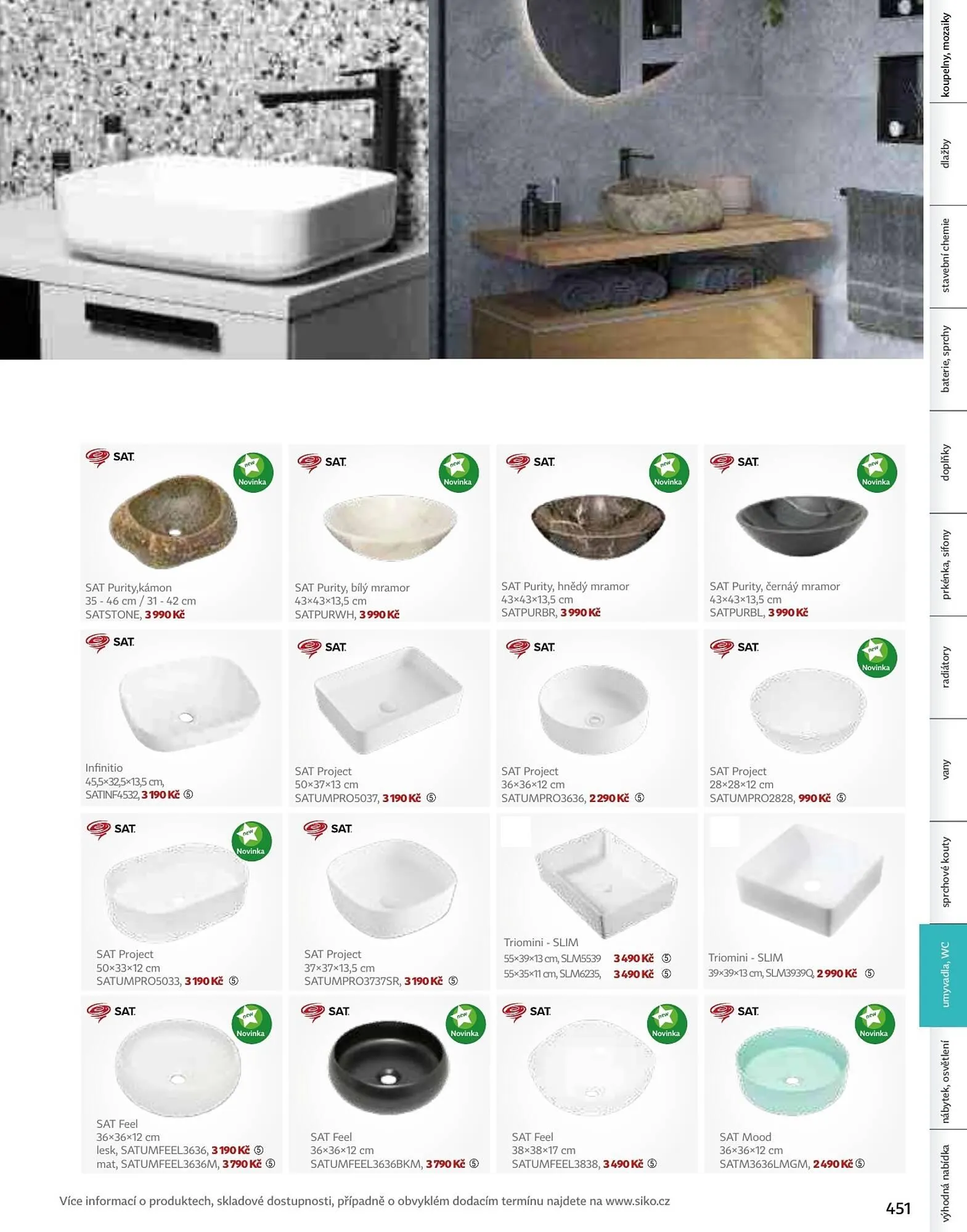Click the page number 451

[898, 1208]
